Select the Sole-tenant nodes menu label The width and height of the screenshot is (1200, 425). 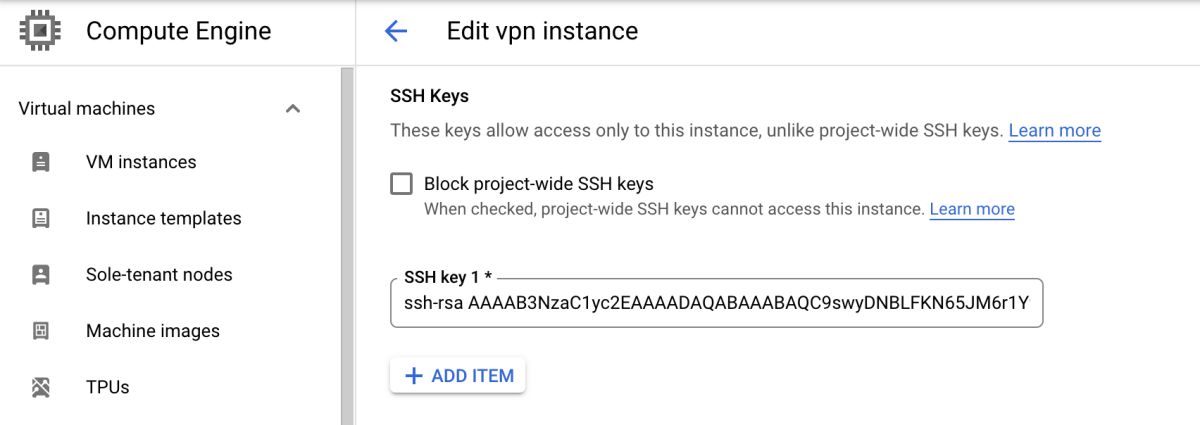[x=159, y=274]
